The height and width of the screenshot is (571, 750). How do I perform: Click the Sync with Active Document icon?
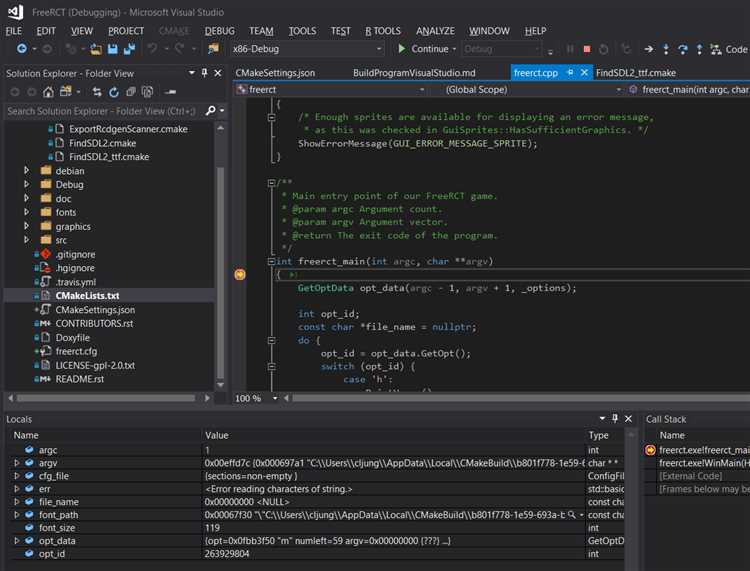(97, 92)
